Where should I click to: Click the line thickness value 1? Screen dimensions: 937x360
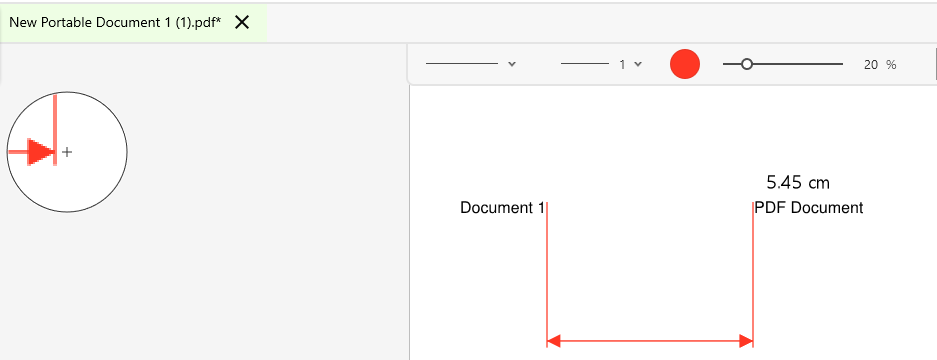[x=622, y=65]
